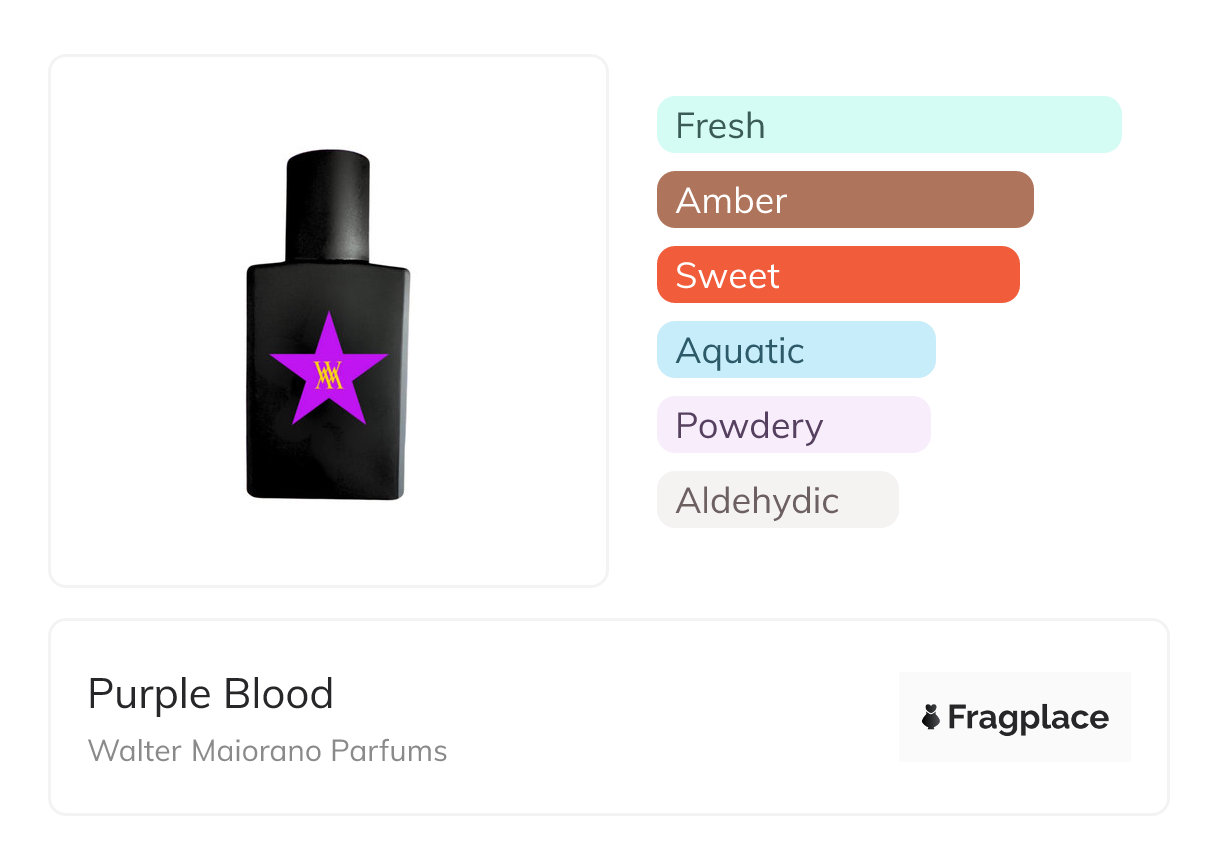Image resolution: width=1218 pixels, height=864 pixels.
Task: Click the top point of the purple star
Action: 328,320
